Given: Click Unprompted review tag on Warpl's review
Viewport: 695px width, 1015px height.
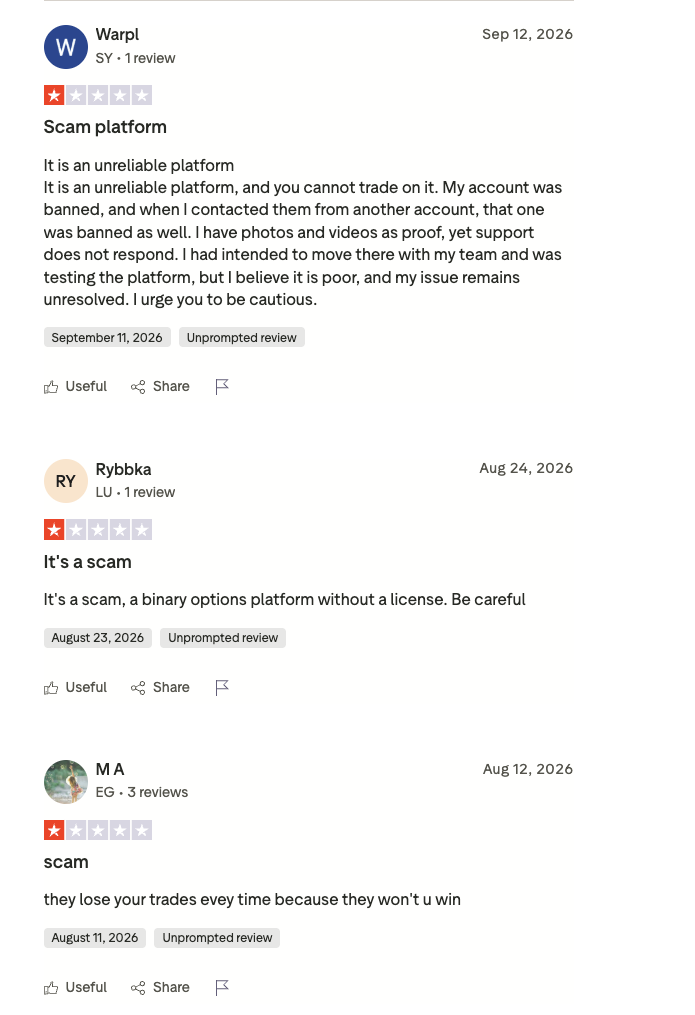Looking at the screenshot, I should (x=241, y=337).
